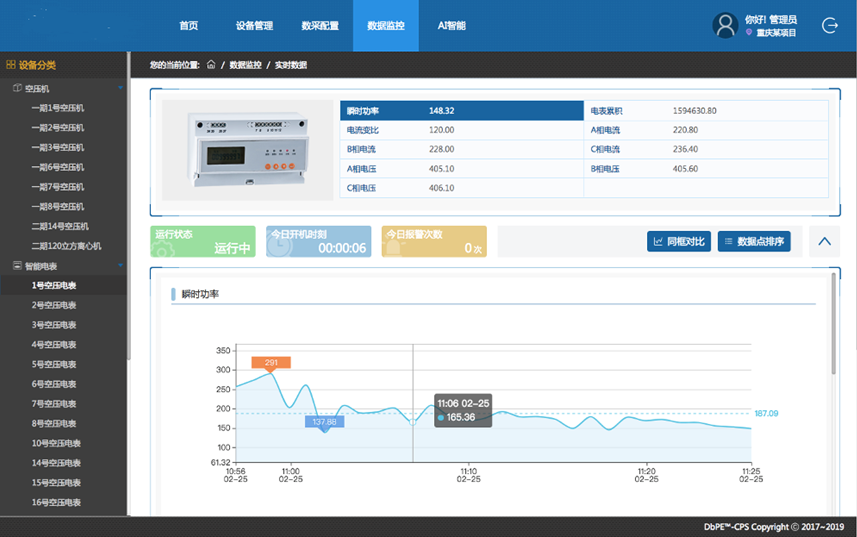The height and width of the screenshot is (537, 857).
Task: Click the home icon in breadcrumb
Action: point(211,65)
